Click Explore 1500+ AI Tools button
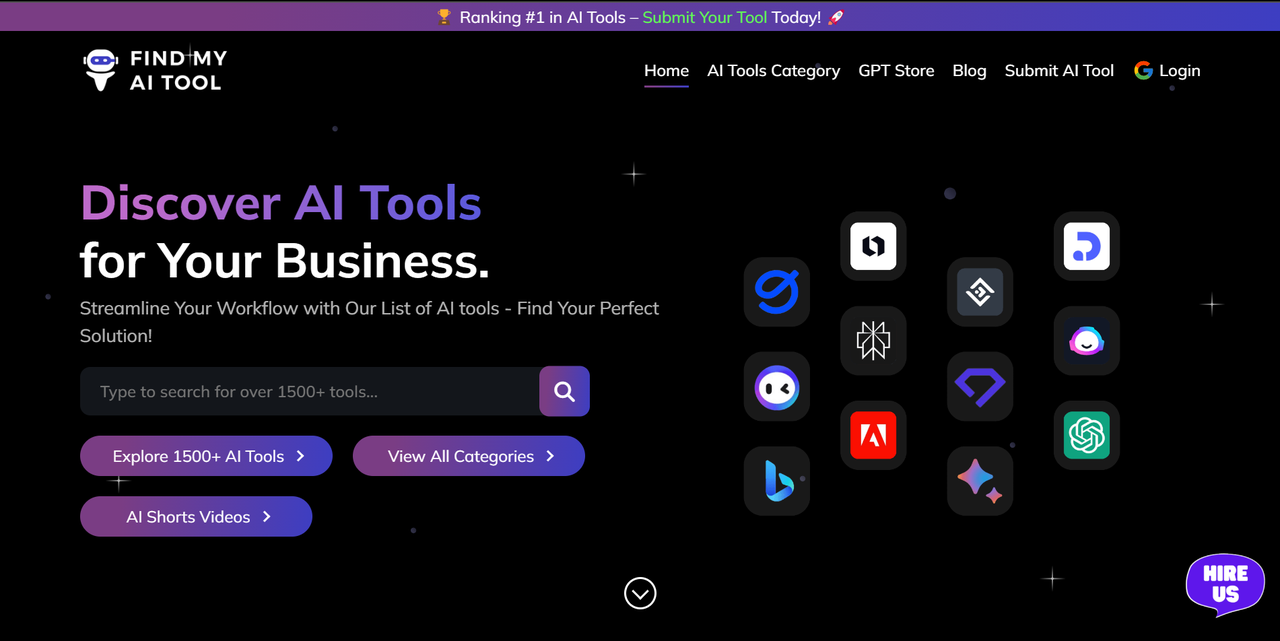The width and height of the screenshot is (1280, 641). [206, 456]
